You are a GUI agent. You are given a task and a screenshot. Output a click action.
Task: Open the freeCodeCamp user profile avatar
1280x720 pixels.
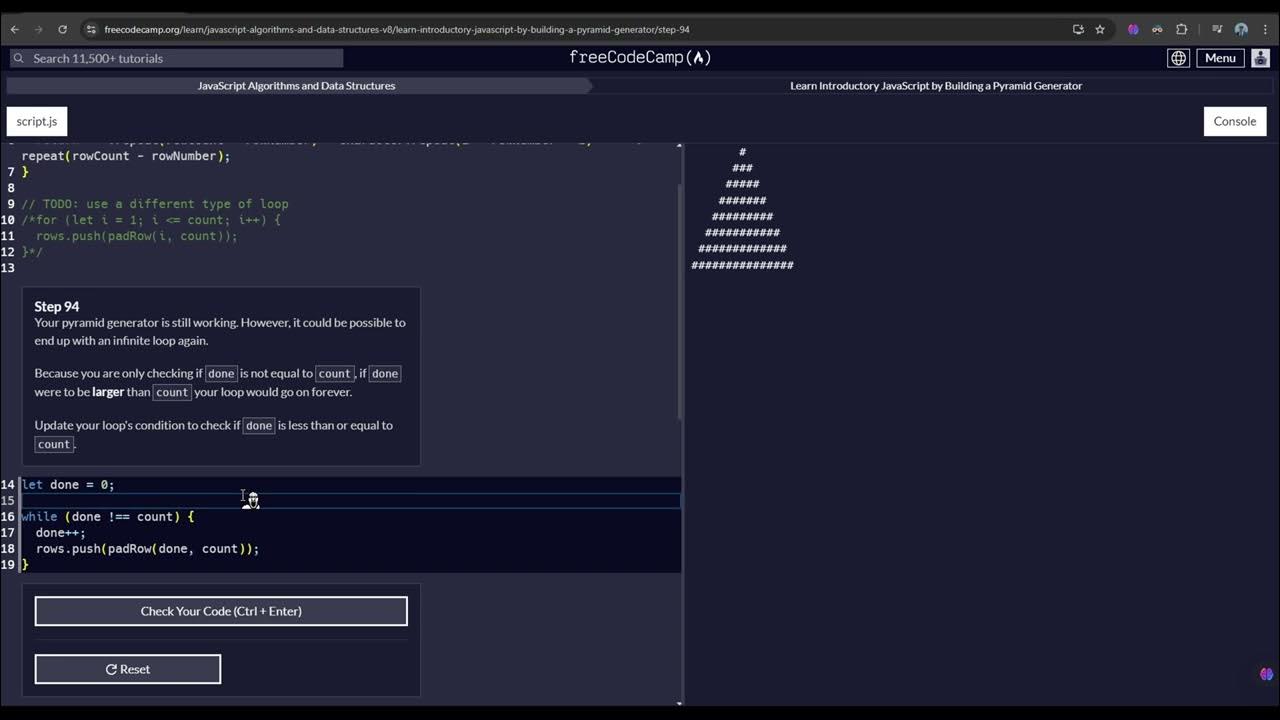(1260, 58)
